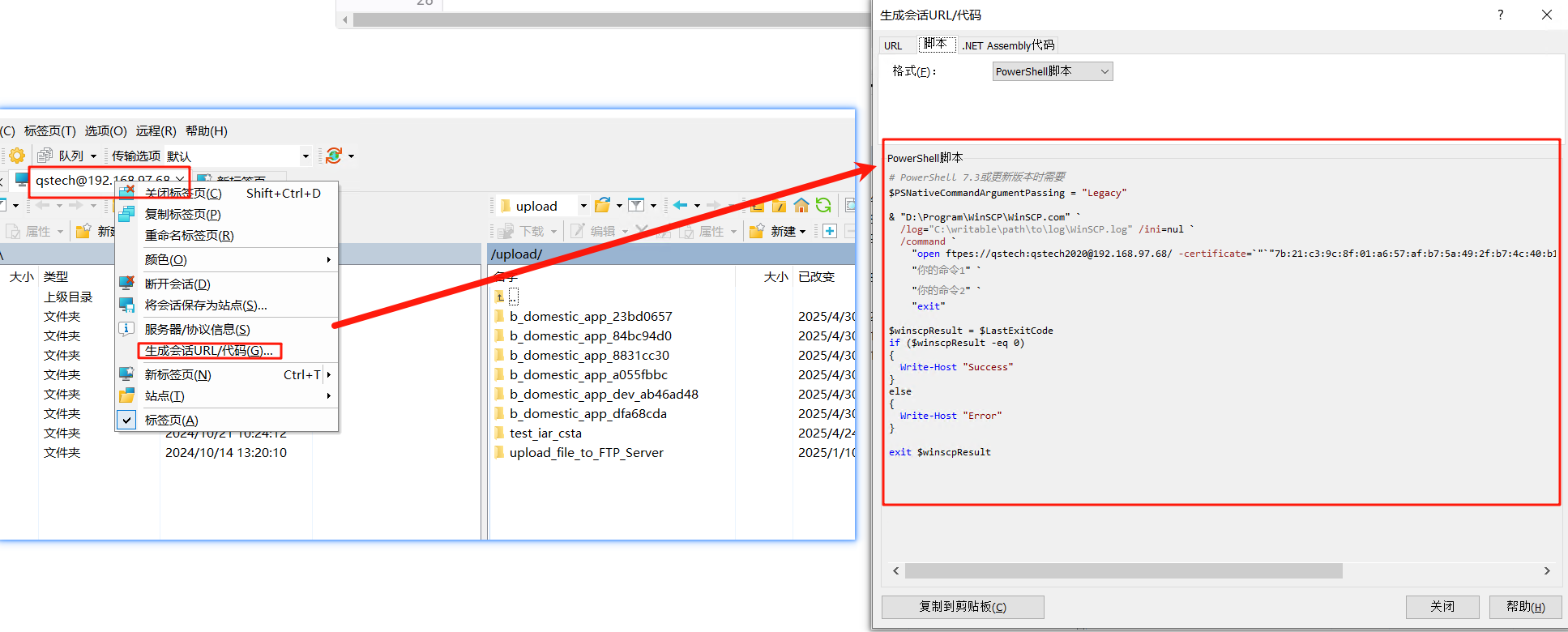Click the 复制标签页 icon in the context menu
This screenshot has width=1568, height=632.
127,214
